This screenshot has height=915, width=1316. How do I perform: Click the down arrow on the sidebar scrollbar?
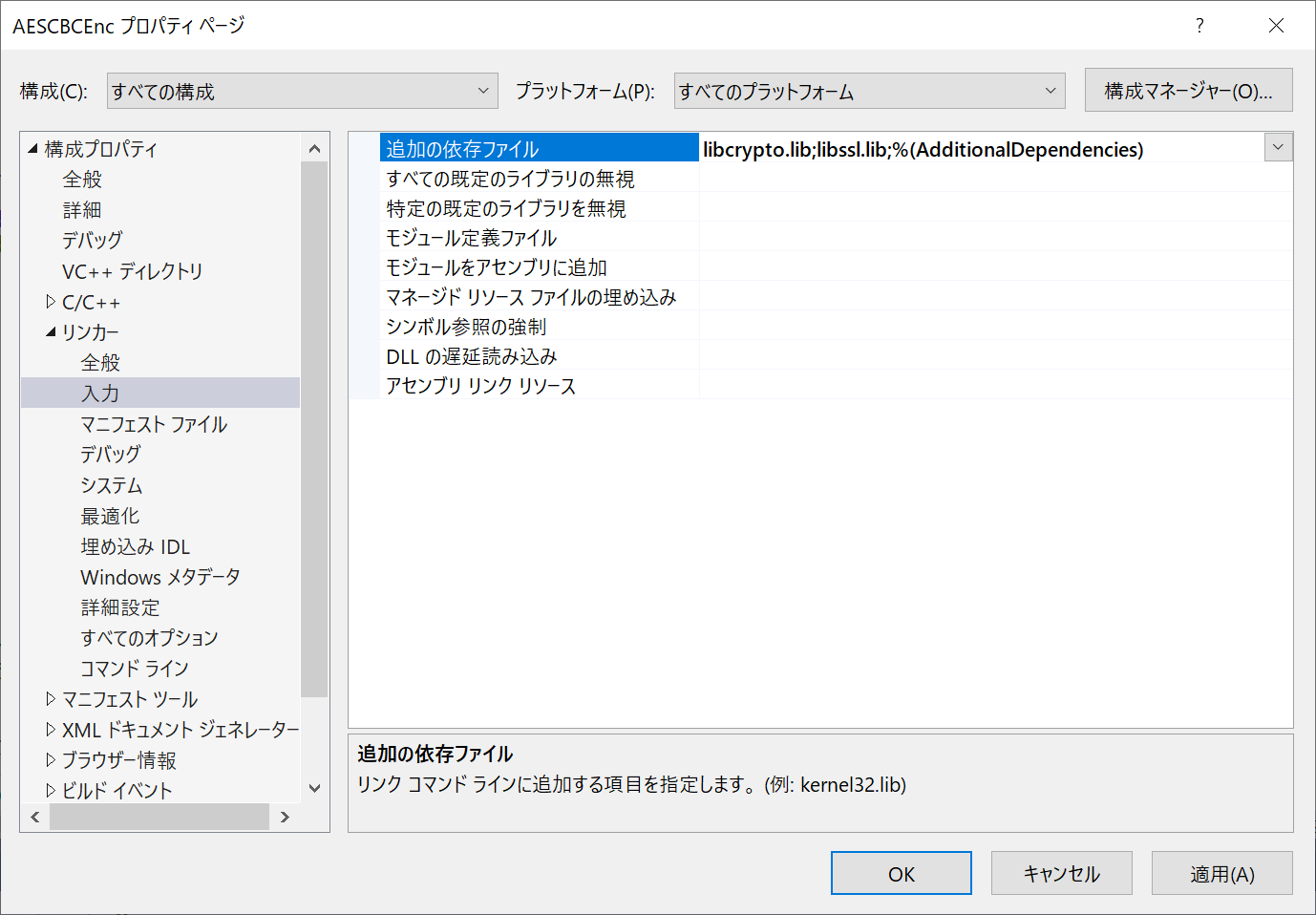pyautogui.click(x=314, y=787)
